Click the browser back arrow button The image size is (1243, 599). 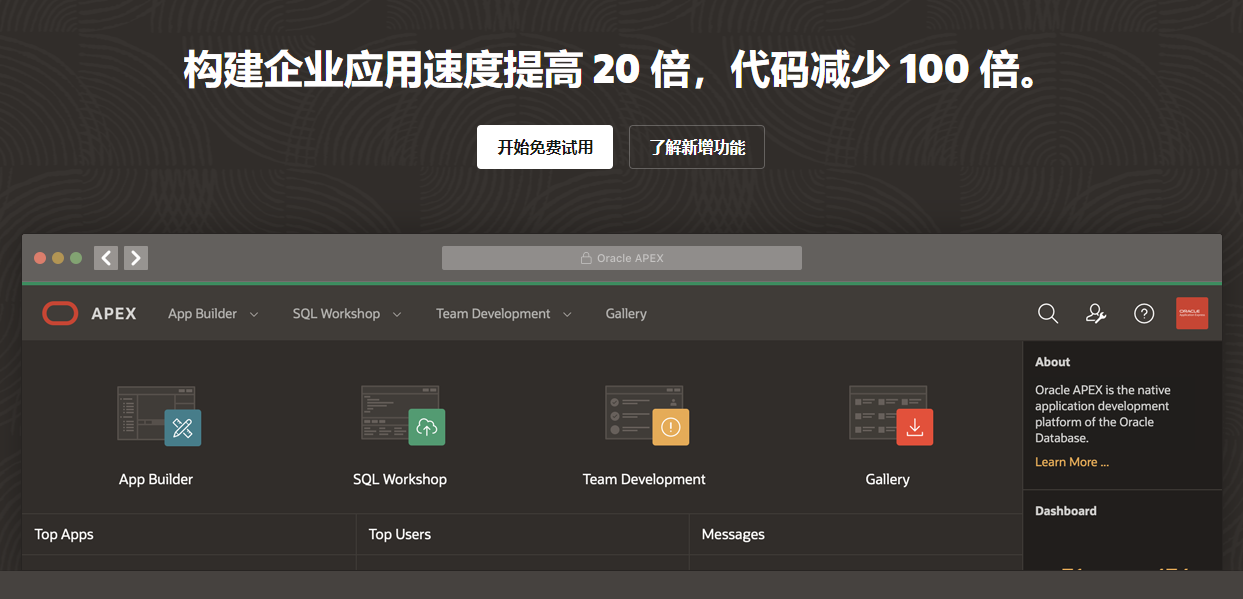click(x=106, y=258)
